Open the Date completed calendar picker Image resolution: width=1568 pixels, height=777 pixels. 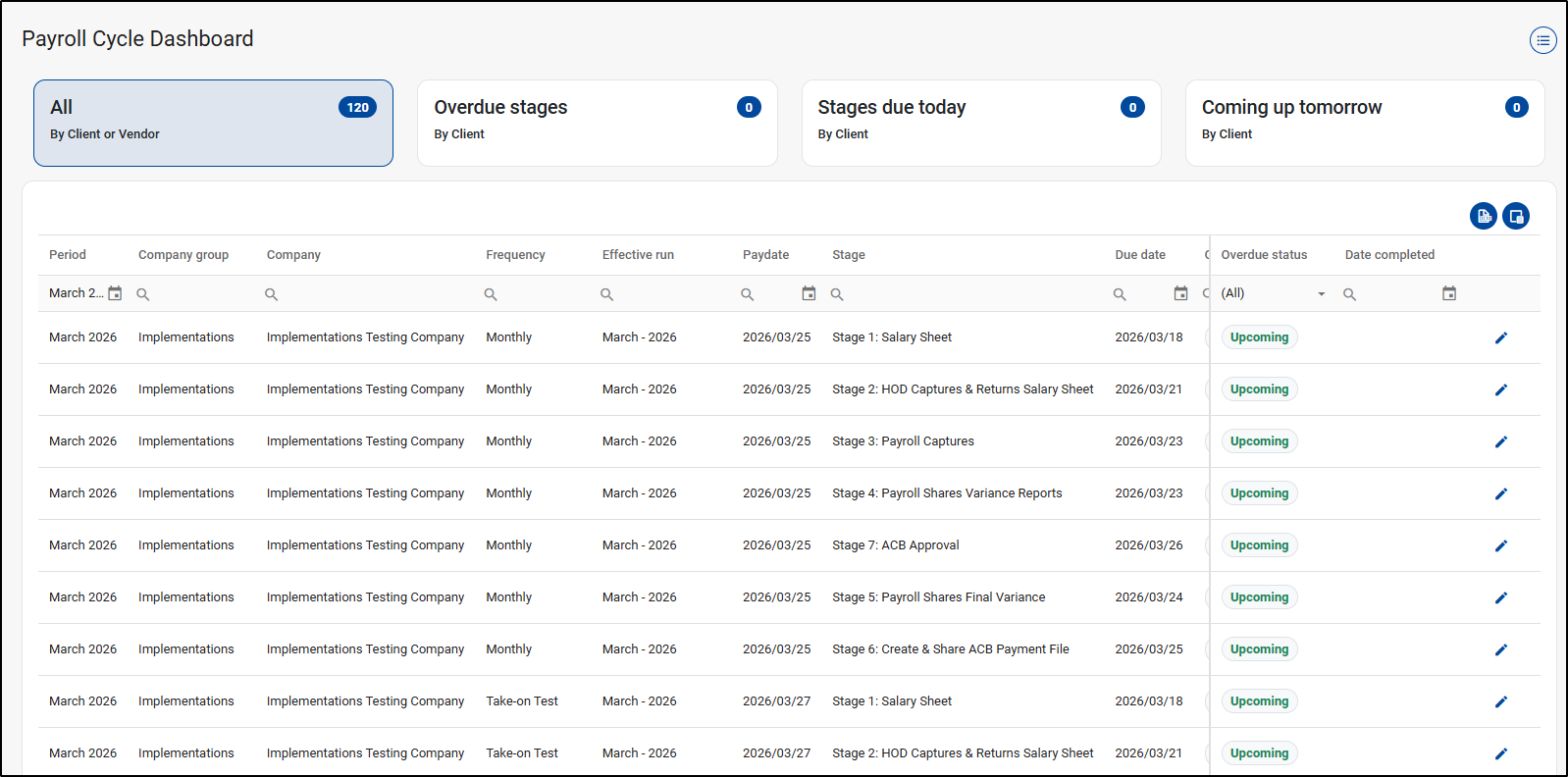tap(1449, 293)
